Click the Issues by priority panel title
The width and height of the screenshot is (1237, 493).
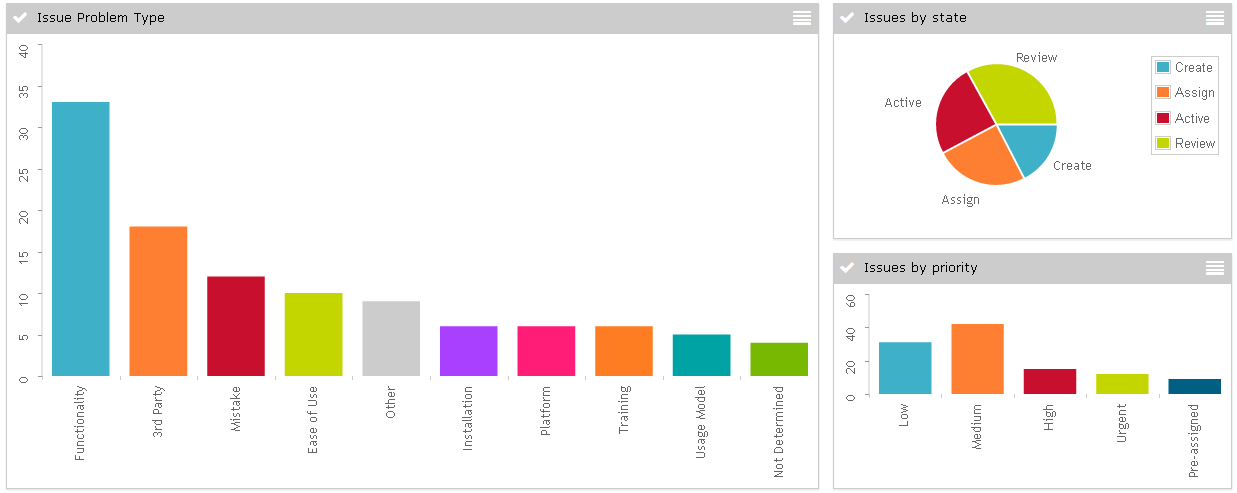pos(920,268)
